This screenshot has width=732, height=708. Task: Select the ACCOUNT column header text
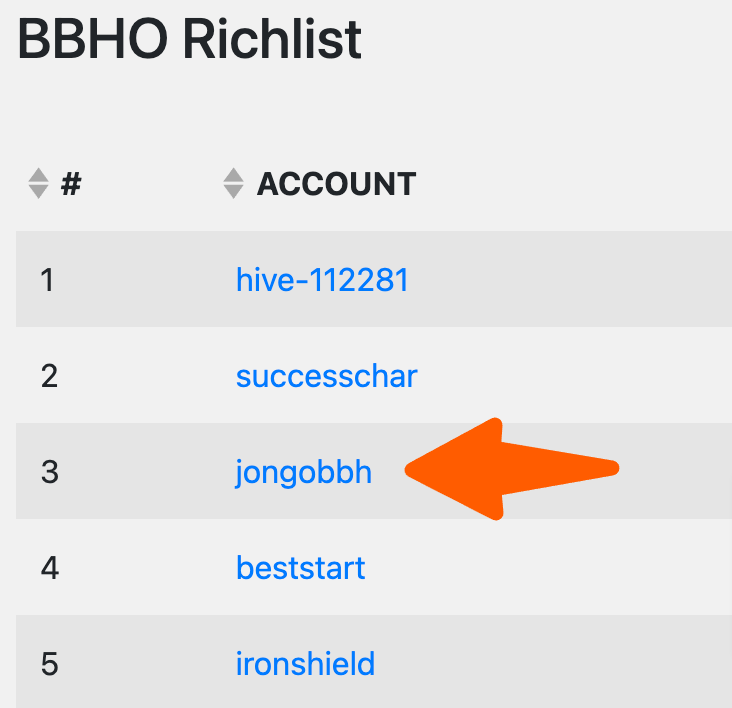336,184
